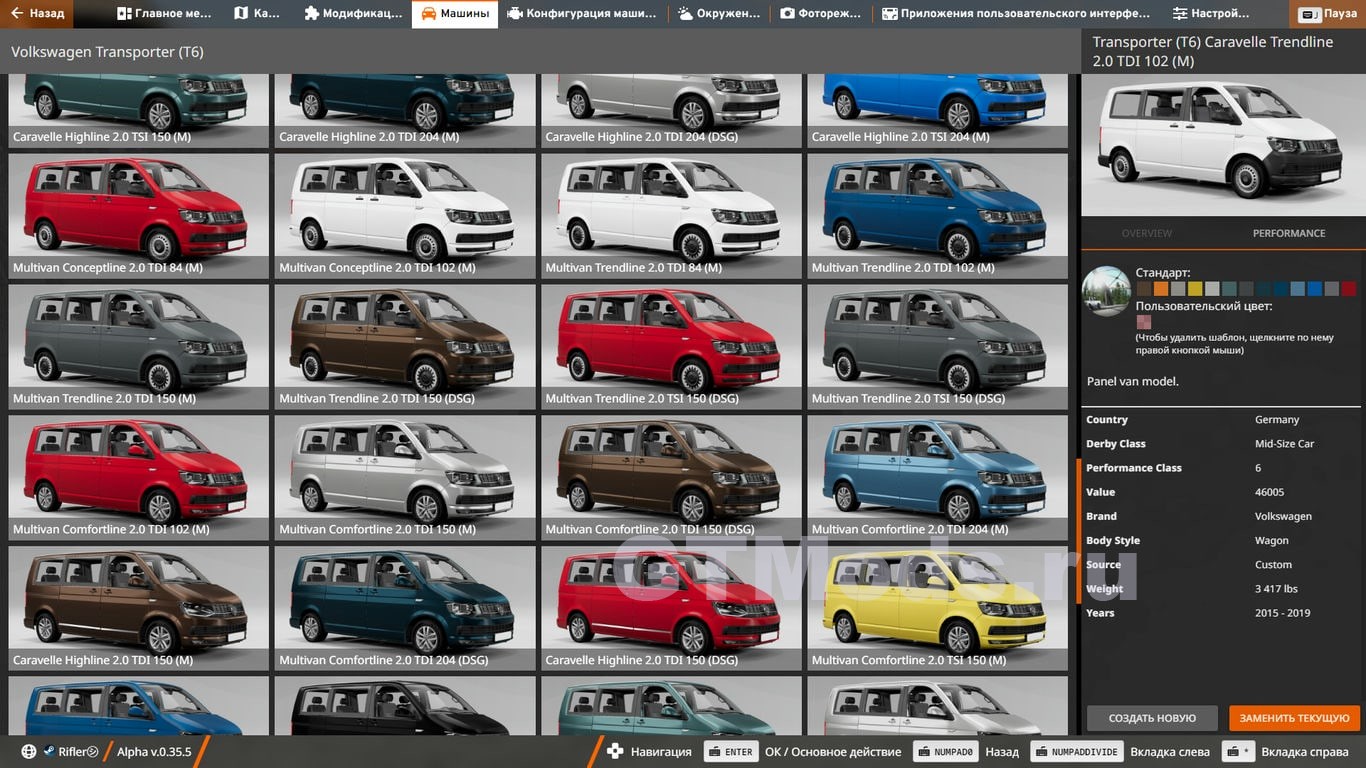
Task: Click the Volkswagen Transporter (T6) heading
Action: pyautogui.click(x=107, y=52)
